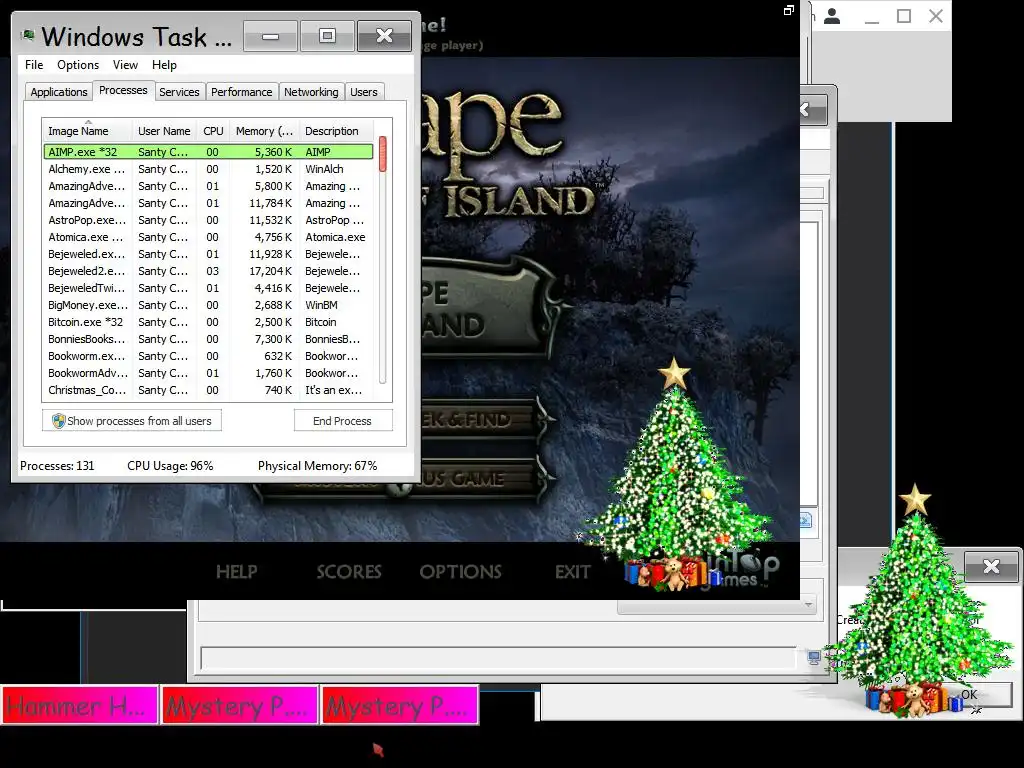Switch to the Networking tab
Viewport: 1024px width, 768px height.
(311, 92)
